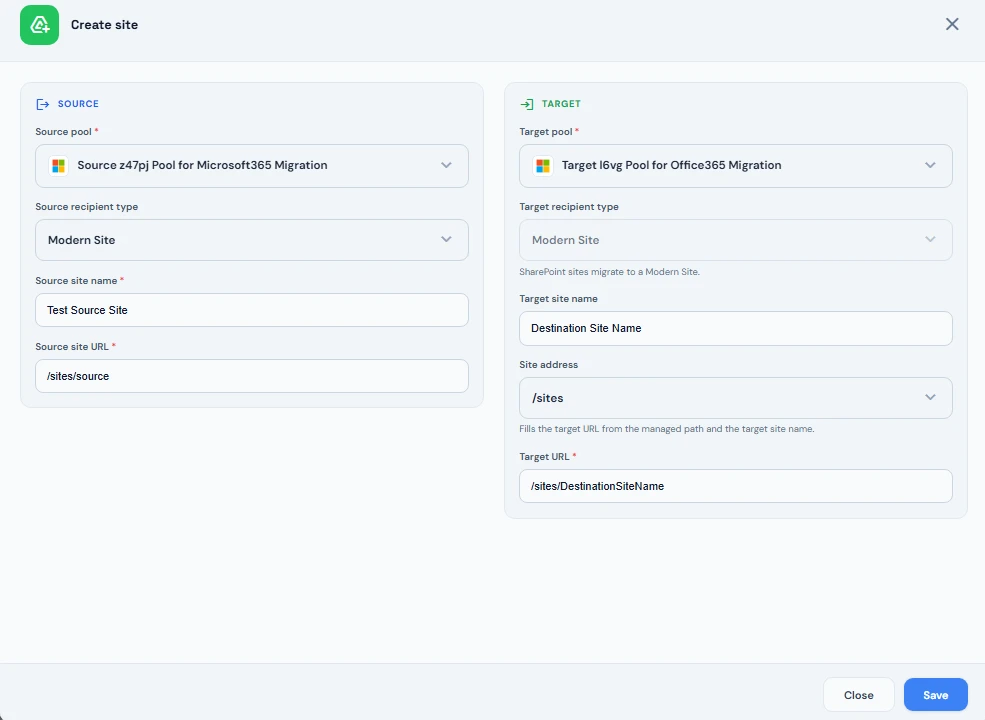Click the Target pool chevron arrow
The image size is (985, 720).
pos(930,165)
